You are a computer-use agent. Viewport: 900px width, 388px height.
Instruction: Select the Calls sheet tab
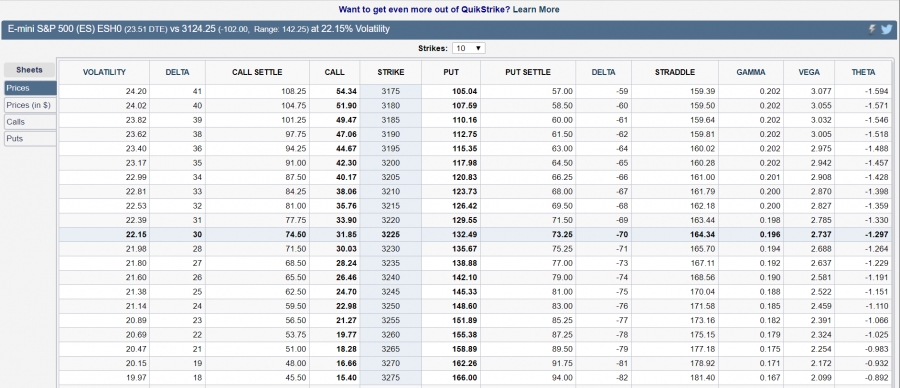pos(30,122)
